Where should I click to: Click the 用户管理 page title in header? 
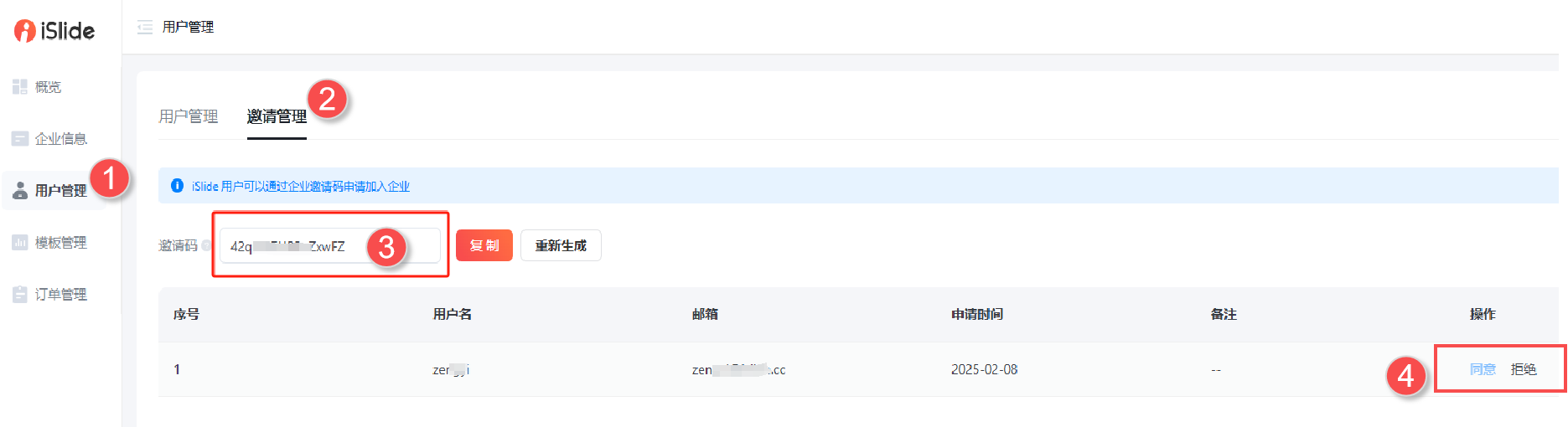click(188, 28)
